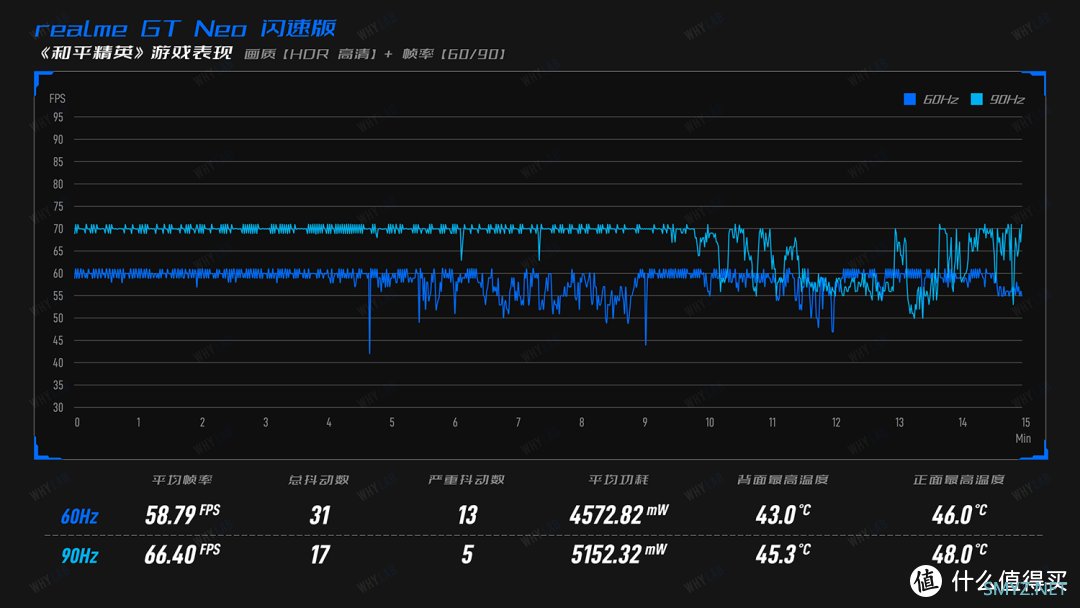Click the total jitter count 17
This screenshot has width=1080, height=608.
point(320,555)
